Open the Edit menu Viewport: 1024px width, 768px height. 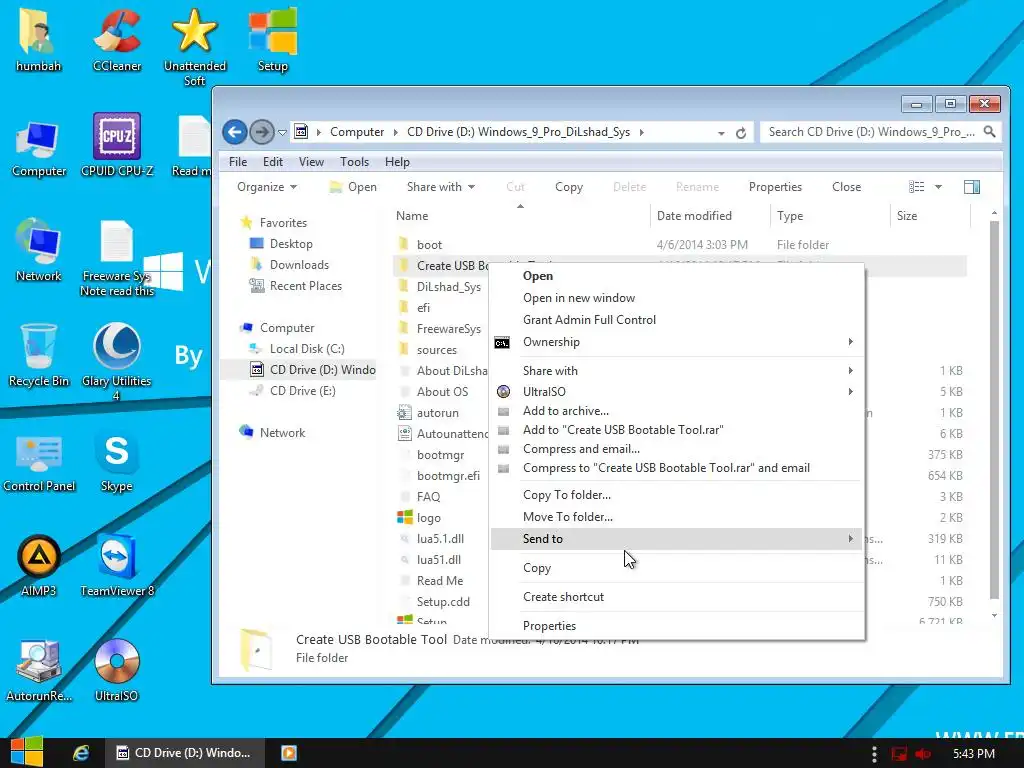click(x=272, y=162)
